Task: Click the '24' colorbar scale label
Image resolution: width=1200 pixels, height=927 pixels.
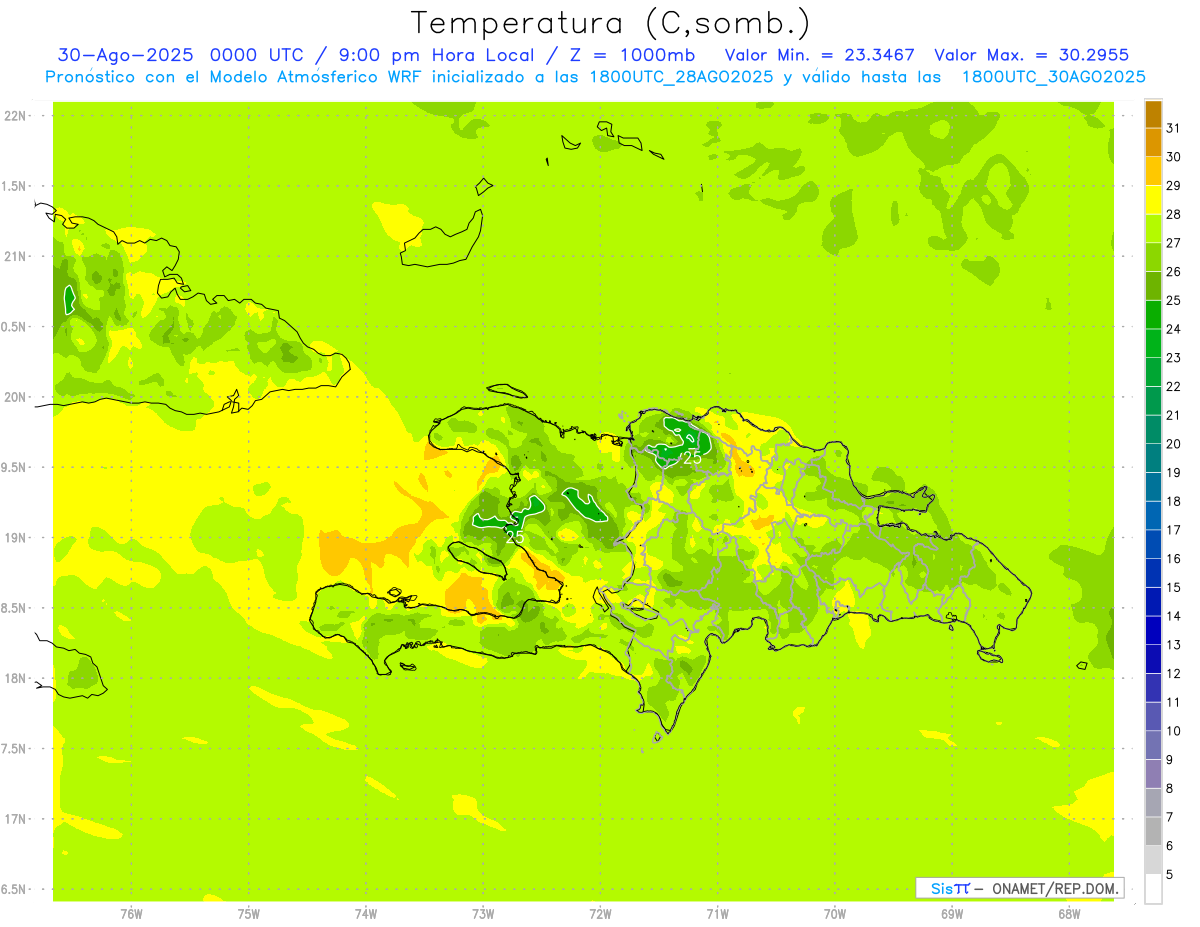Action: pos(1174,329)
